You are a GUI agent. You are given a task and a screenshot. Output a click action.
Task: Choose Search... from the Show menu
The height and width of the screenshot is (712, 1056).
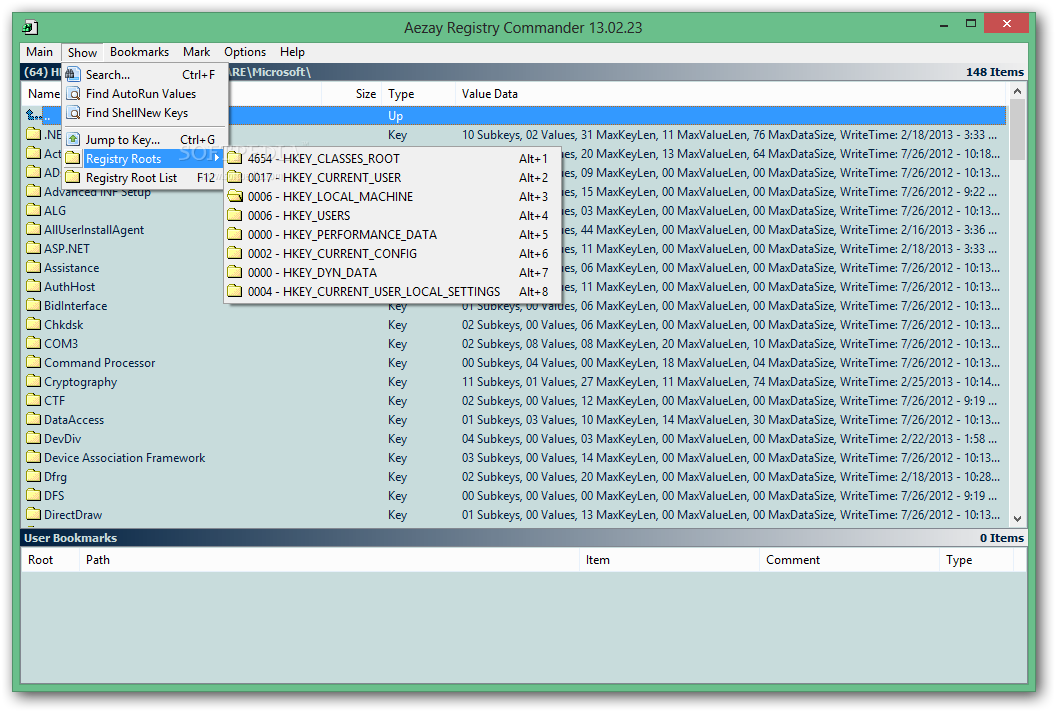(144, 75)
